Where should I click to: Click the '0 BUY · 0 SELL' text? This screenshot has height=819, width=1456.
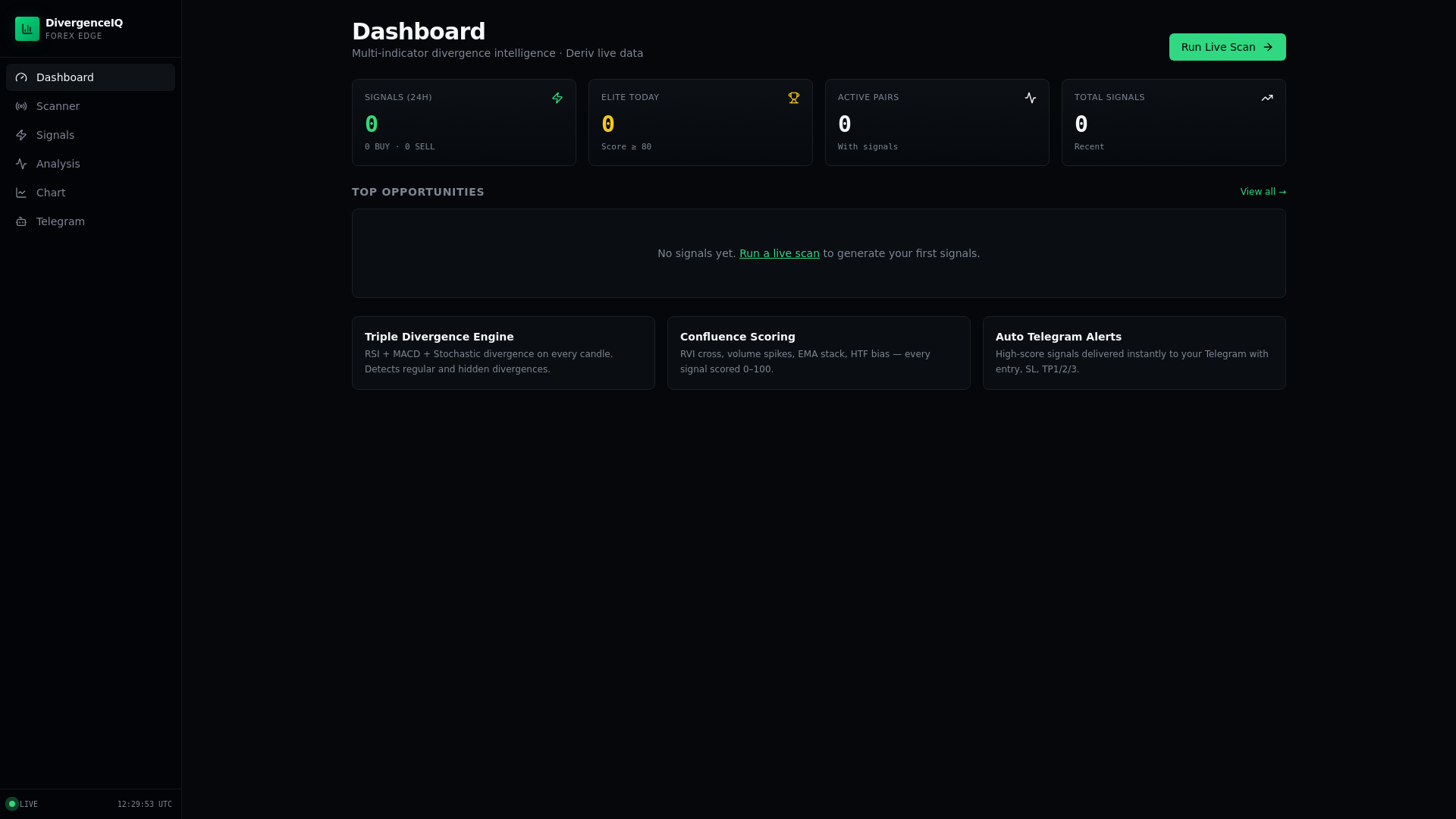400,147
